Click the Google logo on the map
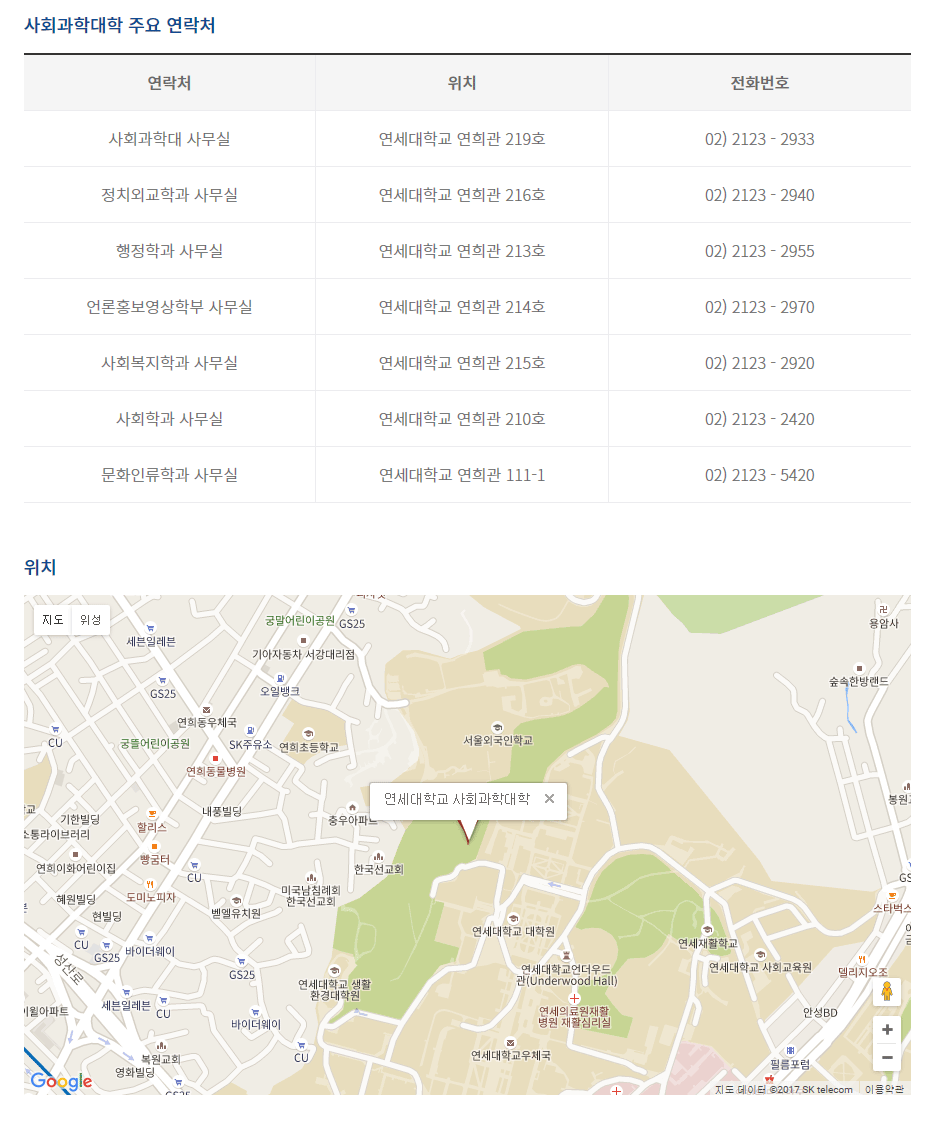Screen dimensions: 934x1121 pos(61,1081)
